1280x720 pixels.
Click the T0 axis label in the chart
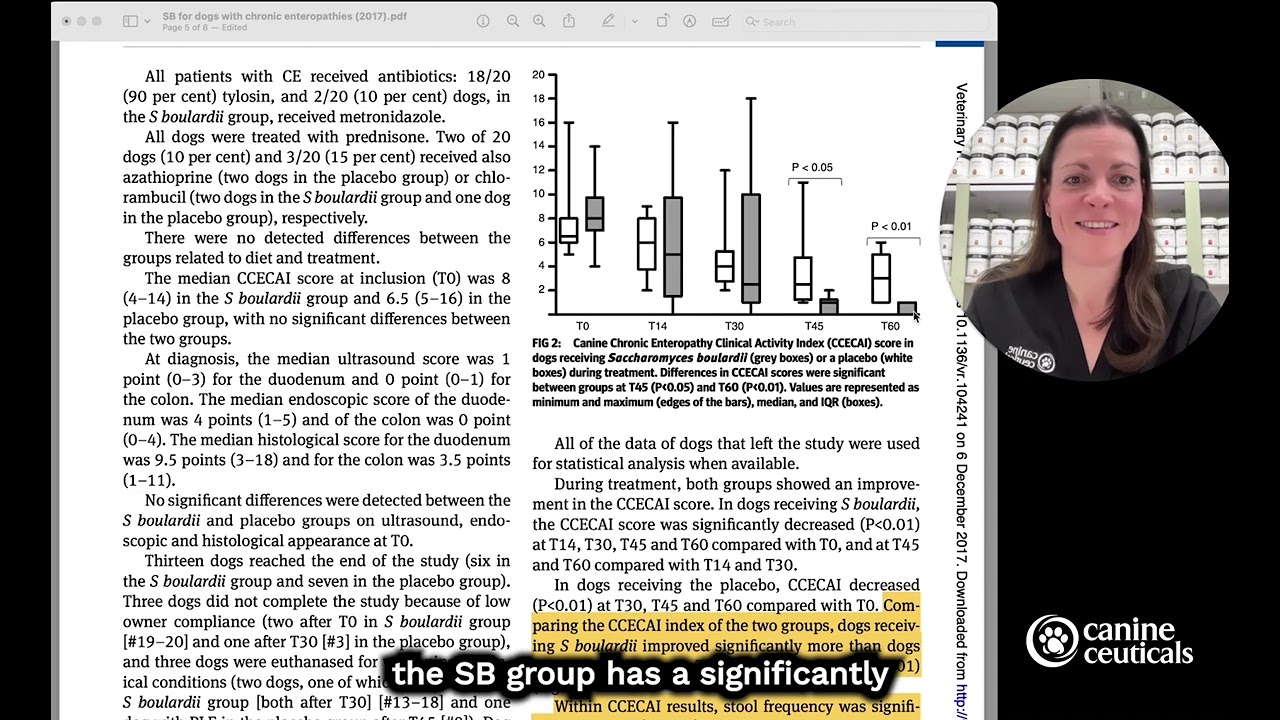tap(582, 326)
